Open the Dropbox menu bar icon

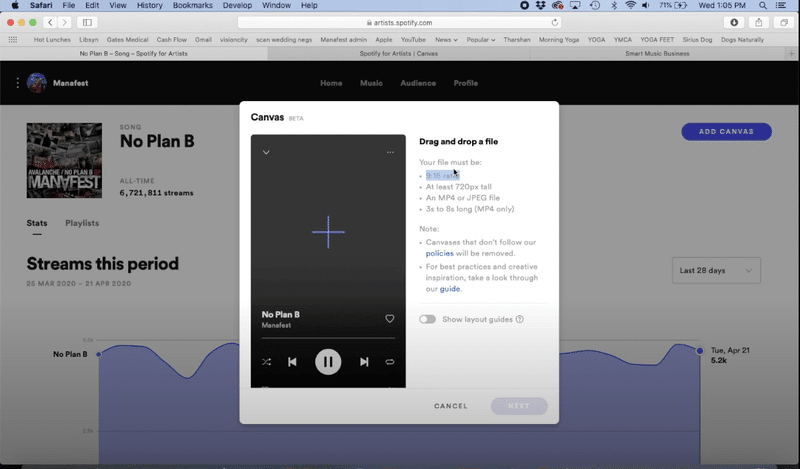540,6
